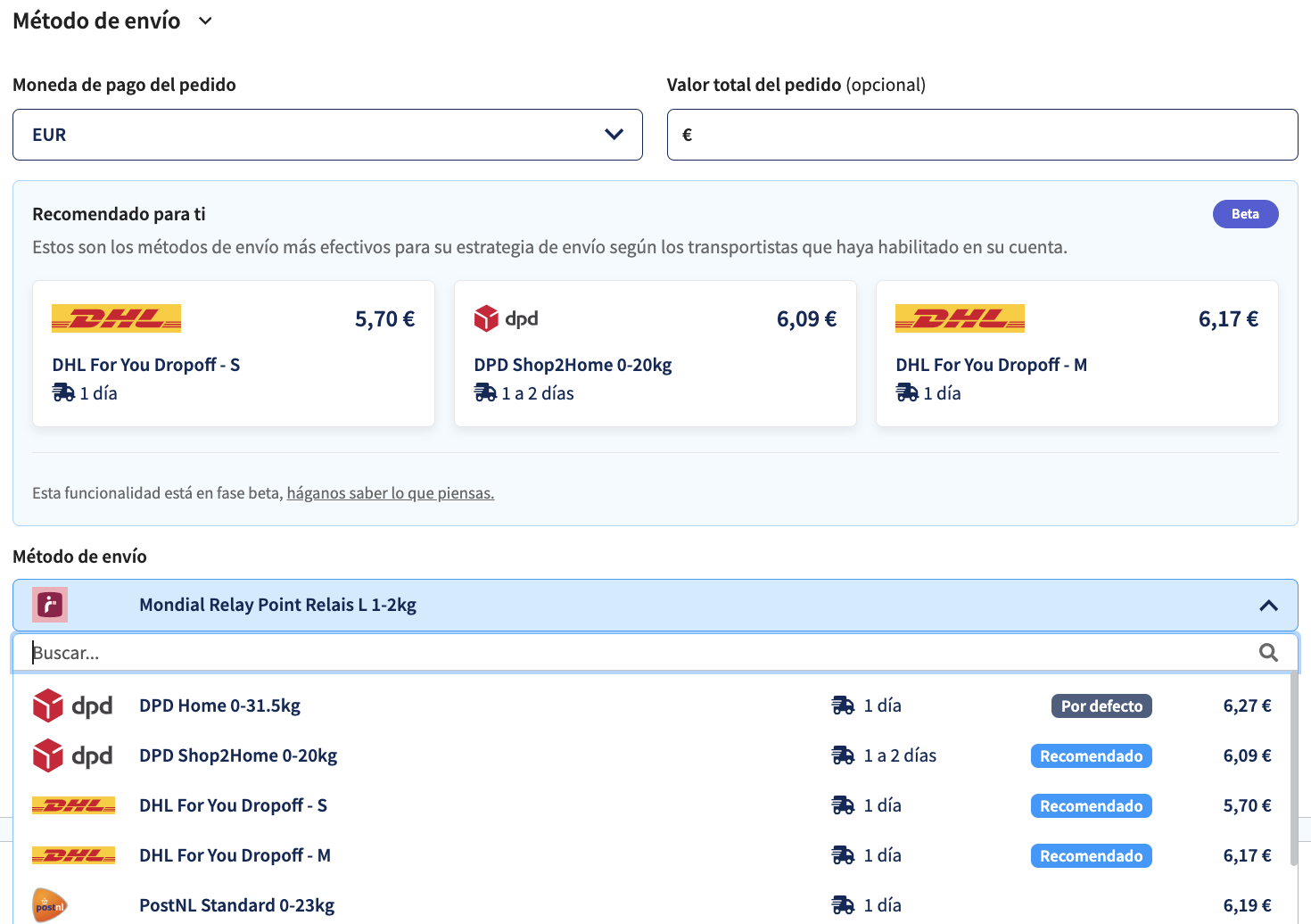
Task: Click Recomendado badge in DHL Dropoff - M row
Action: pos(1091,855)
